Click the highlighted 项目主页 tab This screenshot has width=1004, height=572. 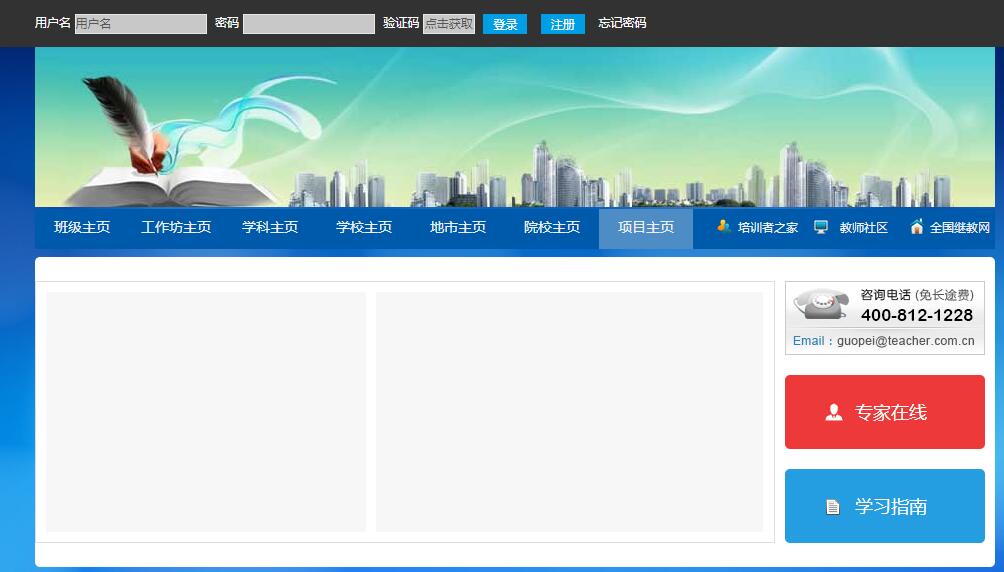click(x=645, y=227)
